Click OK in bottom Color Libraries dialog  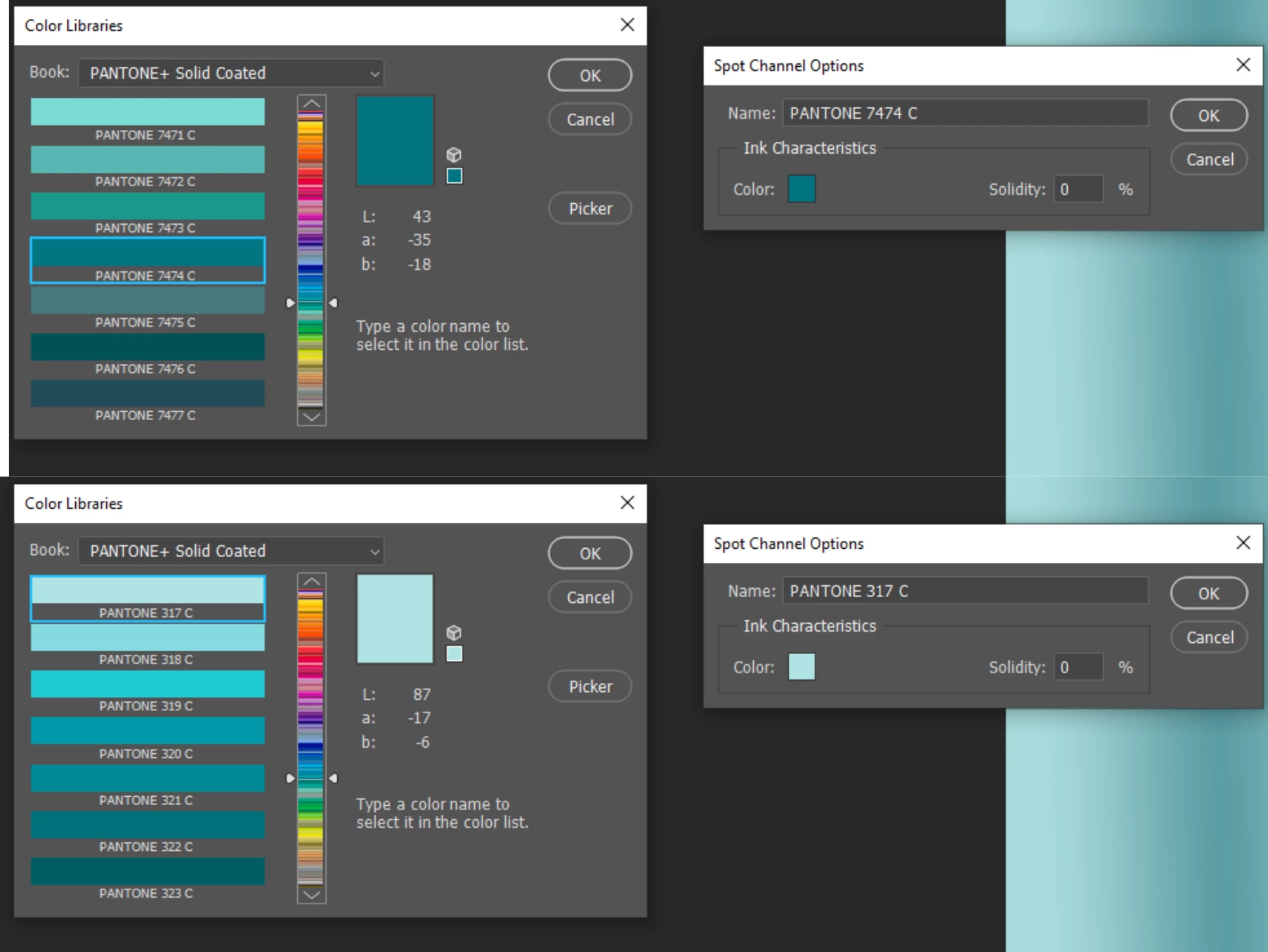[590, 553]
